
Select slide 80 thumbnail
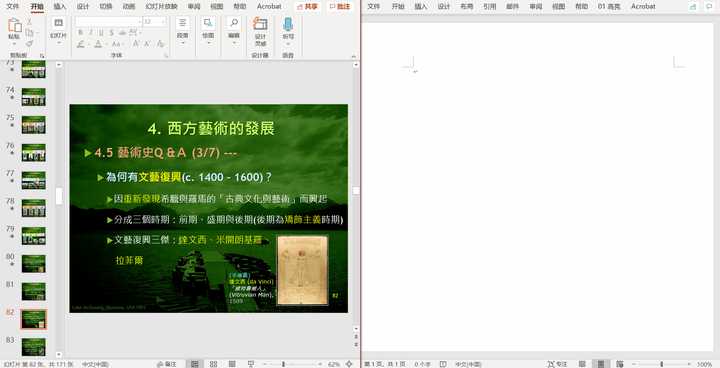point(34,264)
